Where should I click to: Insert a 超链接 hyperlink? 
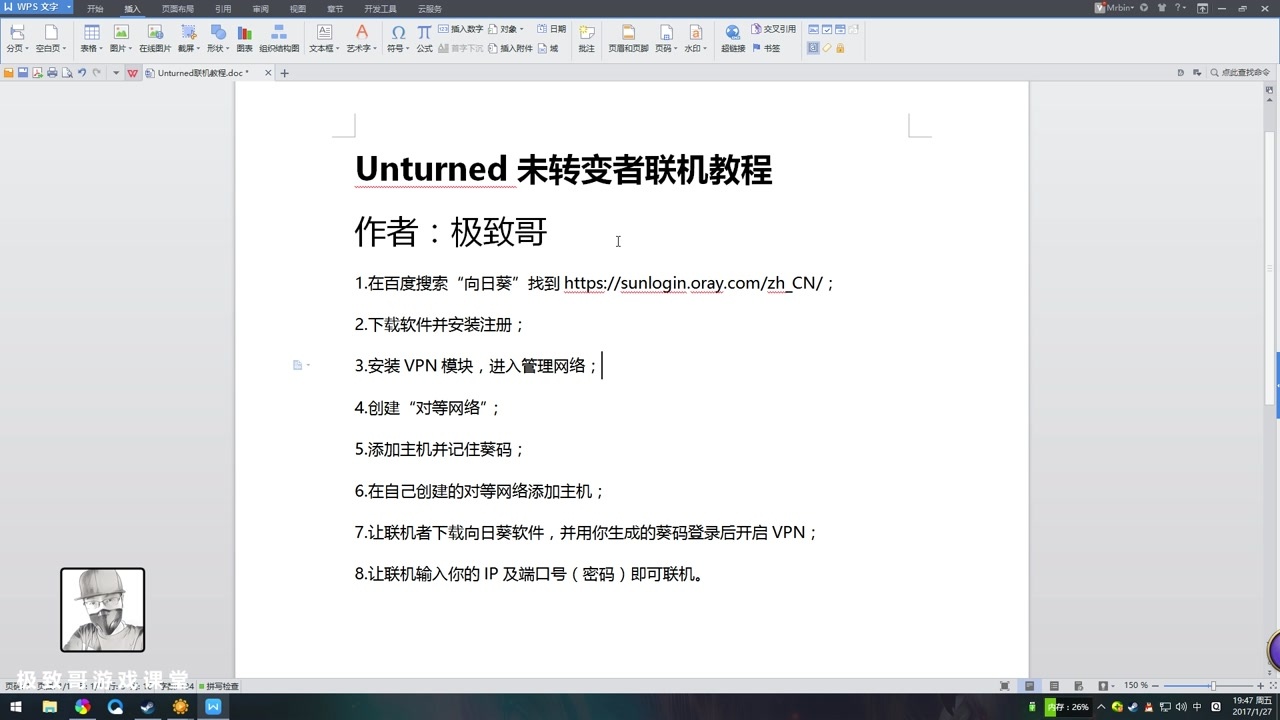coord(733,38)
